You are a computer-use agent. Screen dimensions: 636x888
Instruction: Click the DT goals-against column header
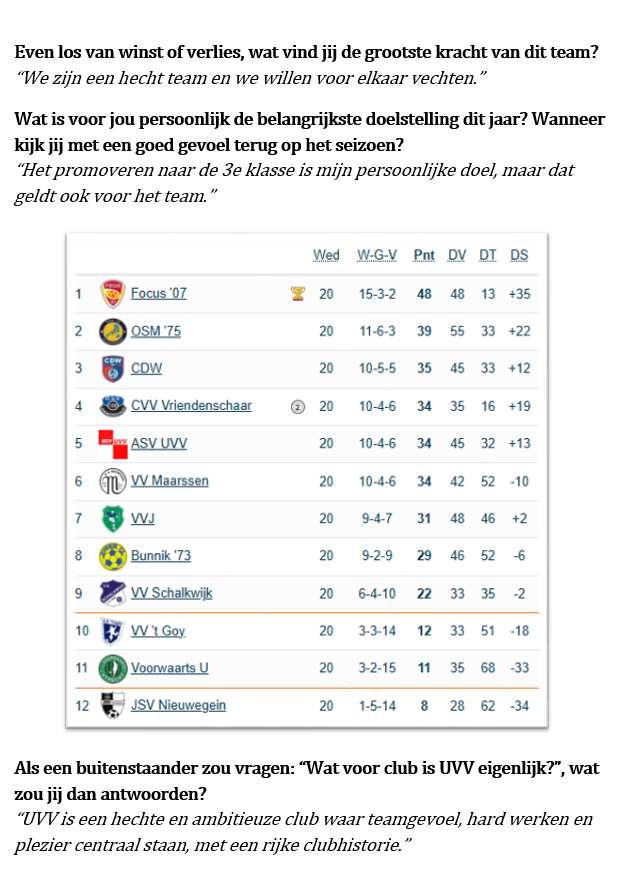click(x=487, y=256)
